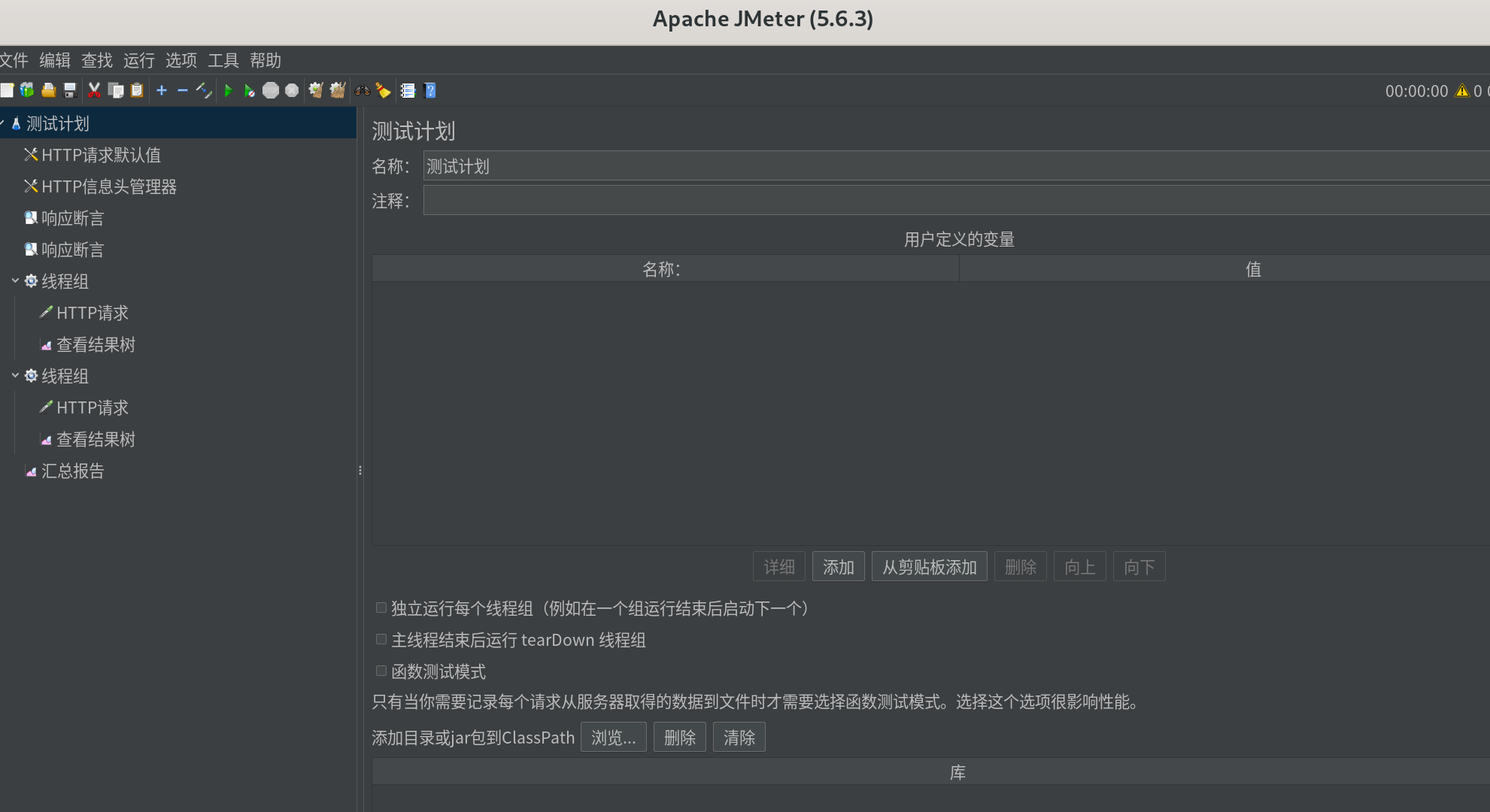Select the 汇总报告 node
The width and height of the screenshot is (1490, 812).
click(x=73, y=471)
